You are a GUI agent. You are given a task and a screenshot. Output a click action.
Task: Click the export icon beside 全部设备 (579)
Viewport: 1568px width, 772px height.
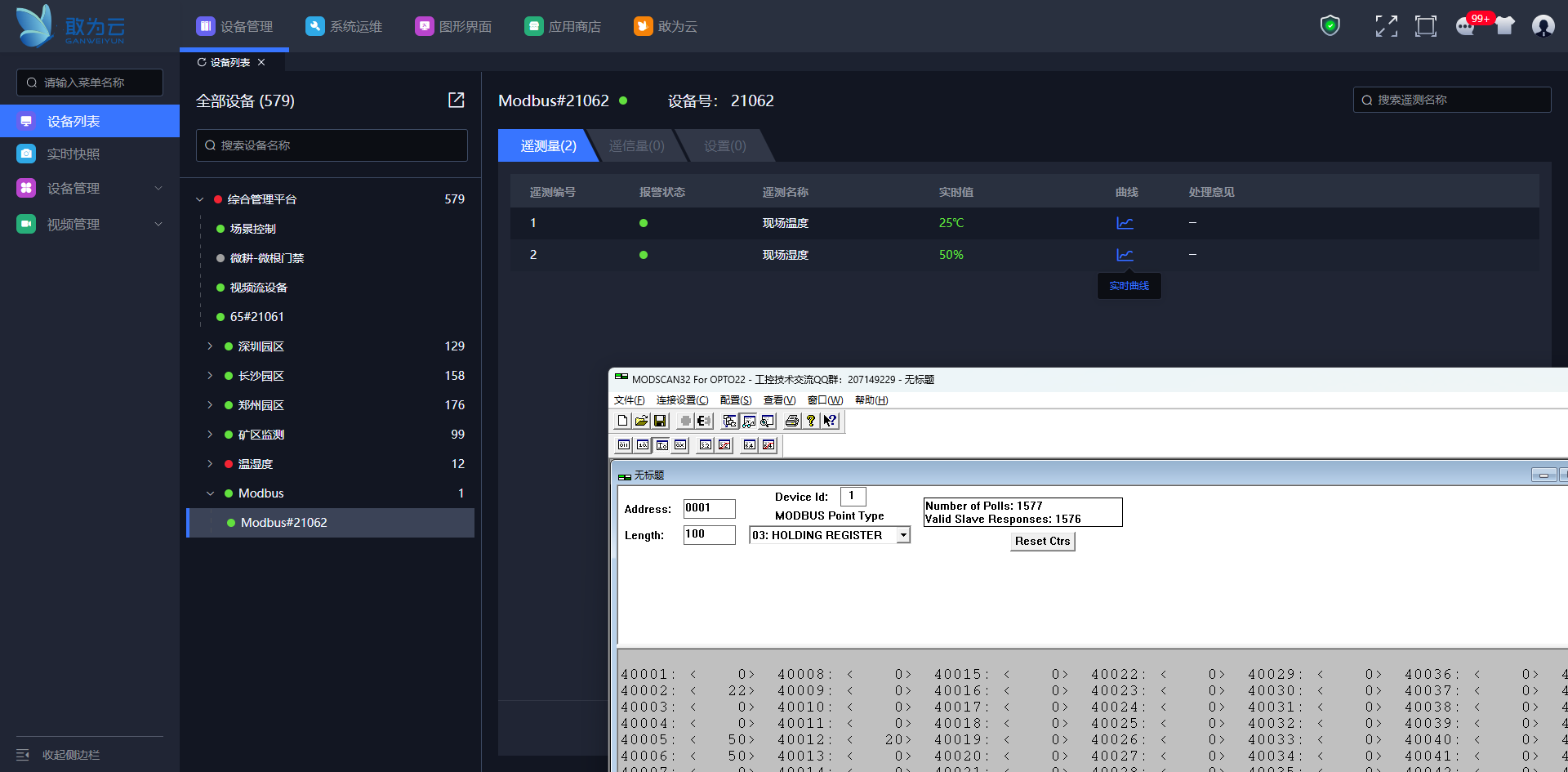[x=456, y=100]
